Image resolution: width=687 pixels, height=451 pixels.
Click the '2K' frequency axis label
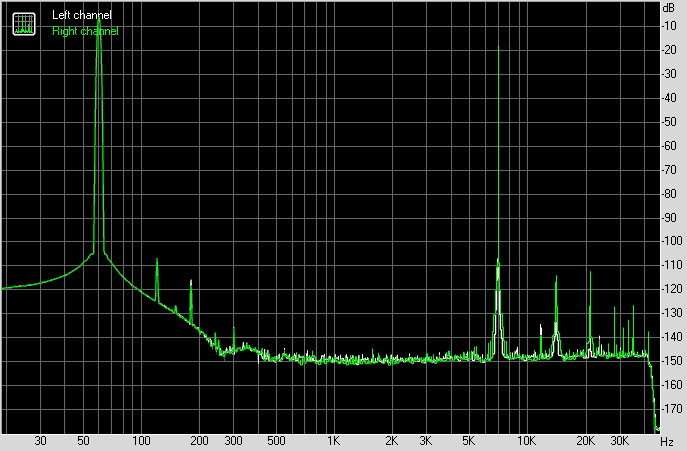(x=392, y=440)
